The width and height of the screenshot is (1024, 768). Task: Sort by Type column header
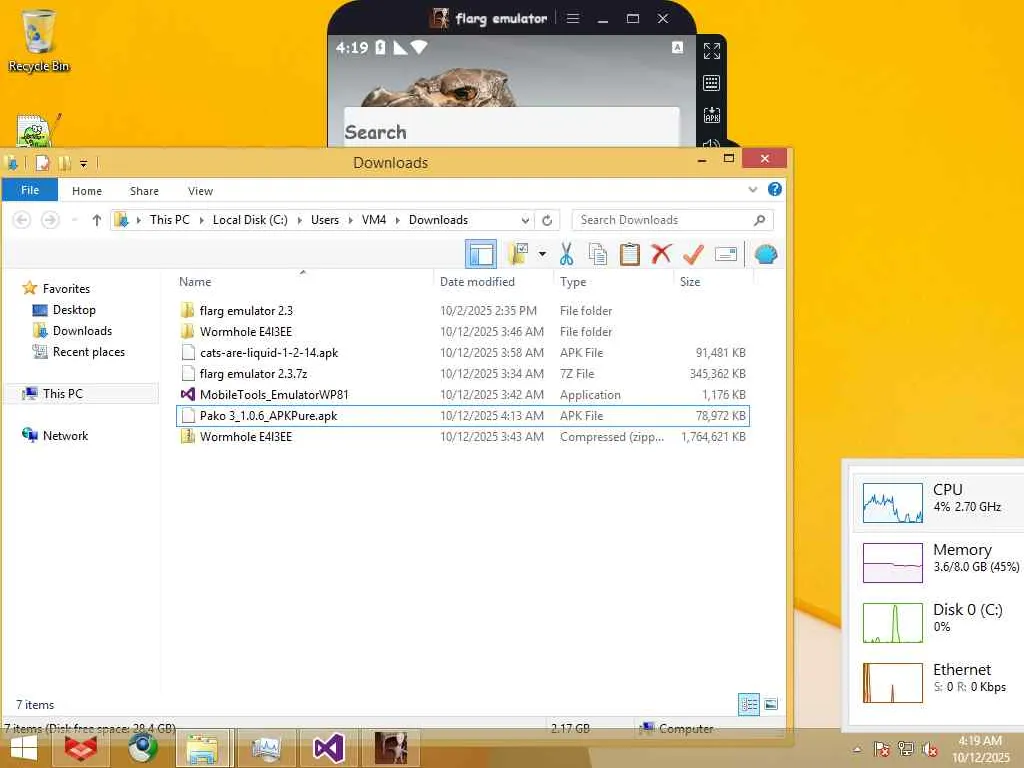(573, 281)
